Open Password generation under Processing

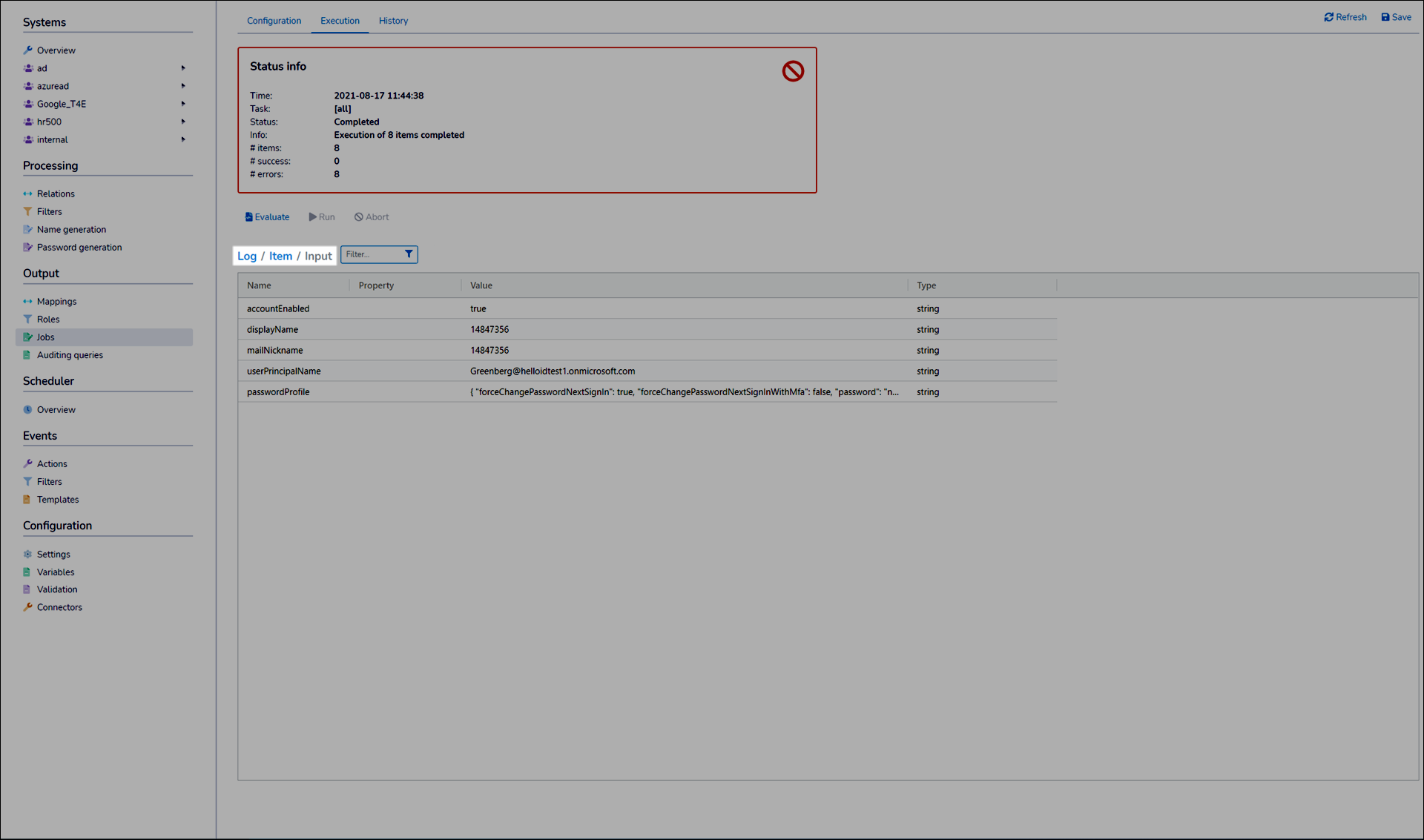[x=79, y=248]
